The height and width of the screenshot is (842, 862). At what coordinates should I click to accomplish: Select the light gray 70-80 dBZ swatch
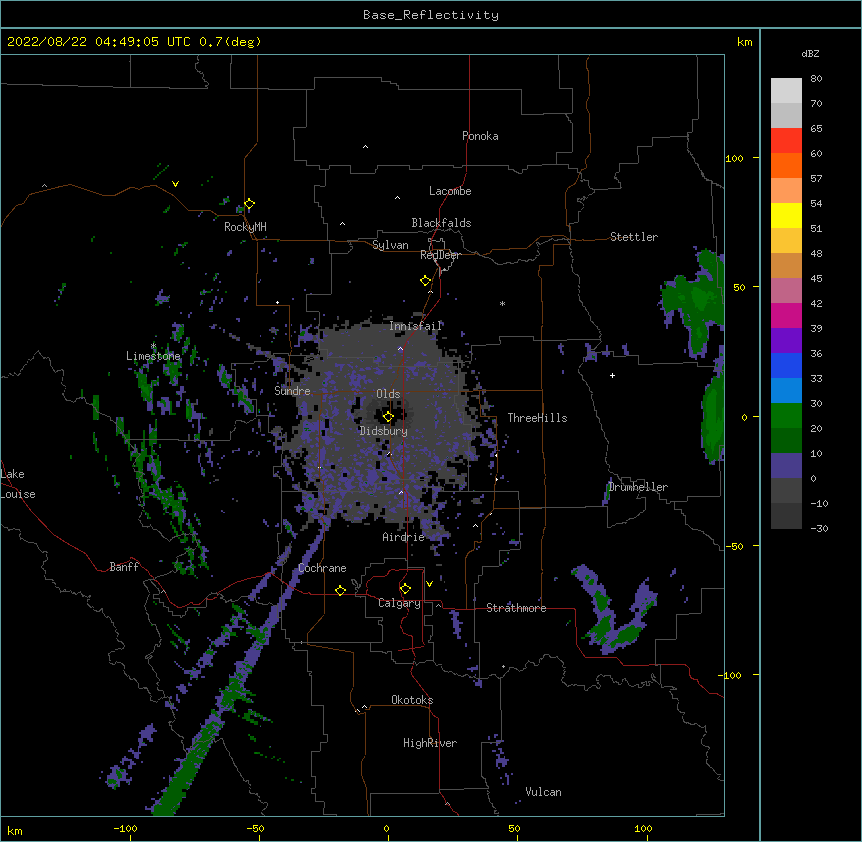[x=786, y=90]
